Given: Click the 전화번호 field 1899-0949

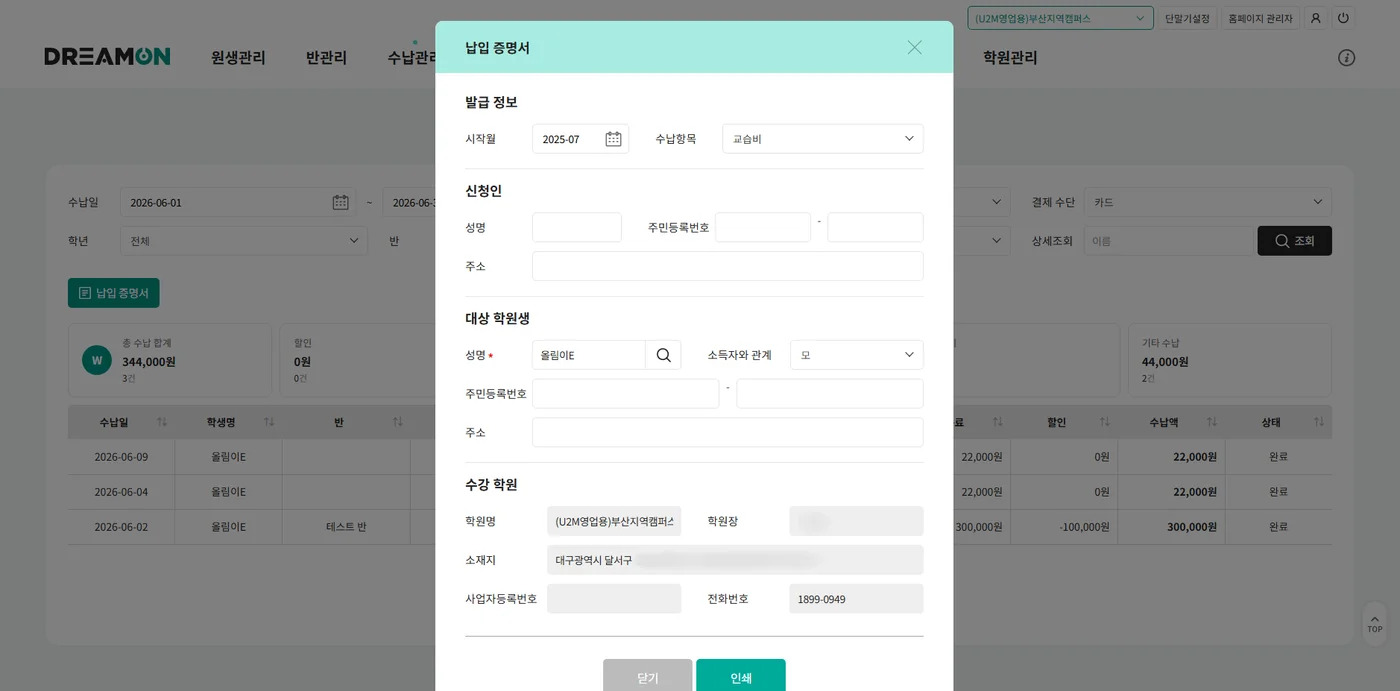Looking at the screenshot, I should [857, 599].
